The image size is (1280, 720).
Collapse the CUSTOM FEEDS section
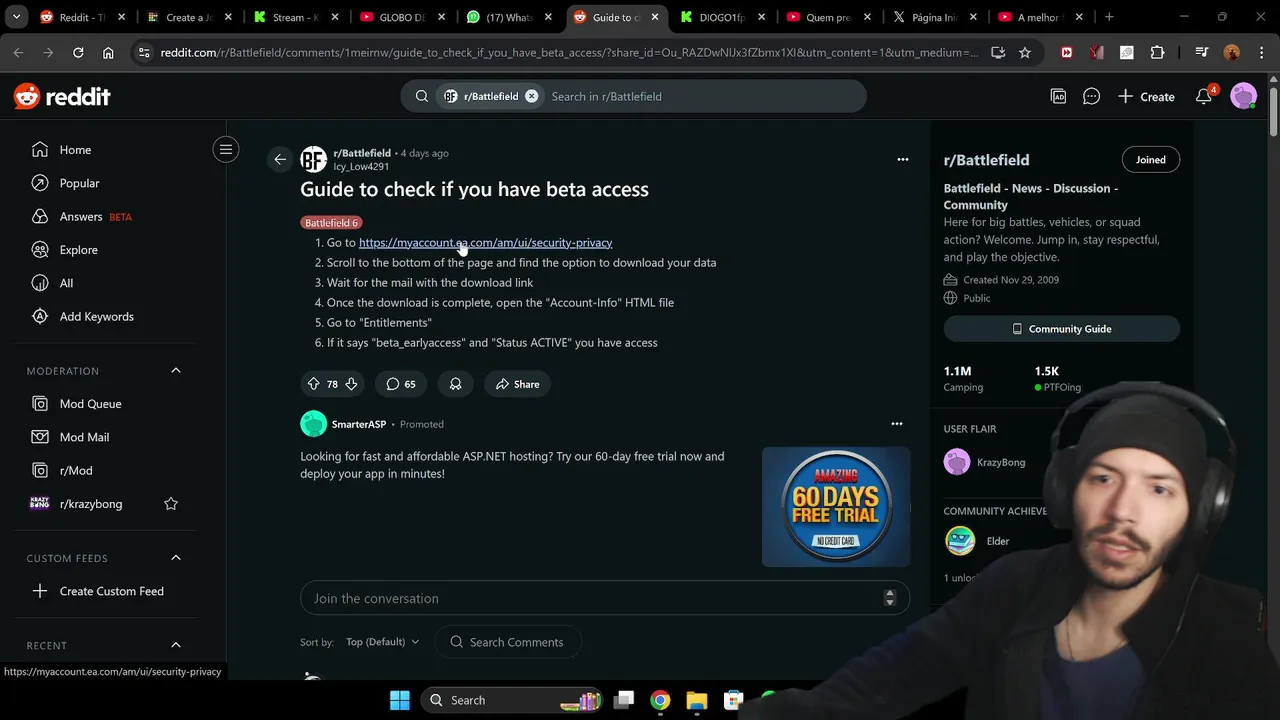176,558
